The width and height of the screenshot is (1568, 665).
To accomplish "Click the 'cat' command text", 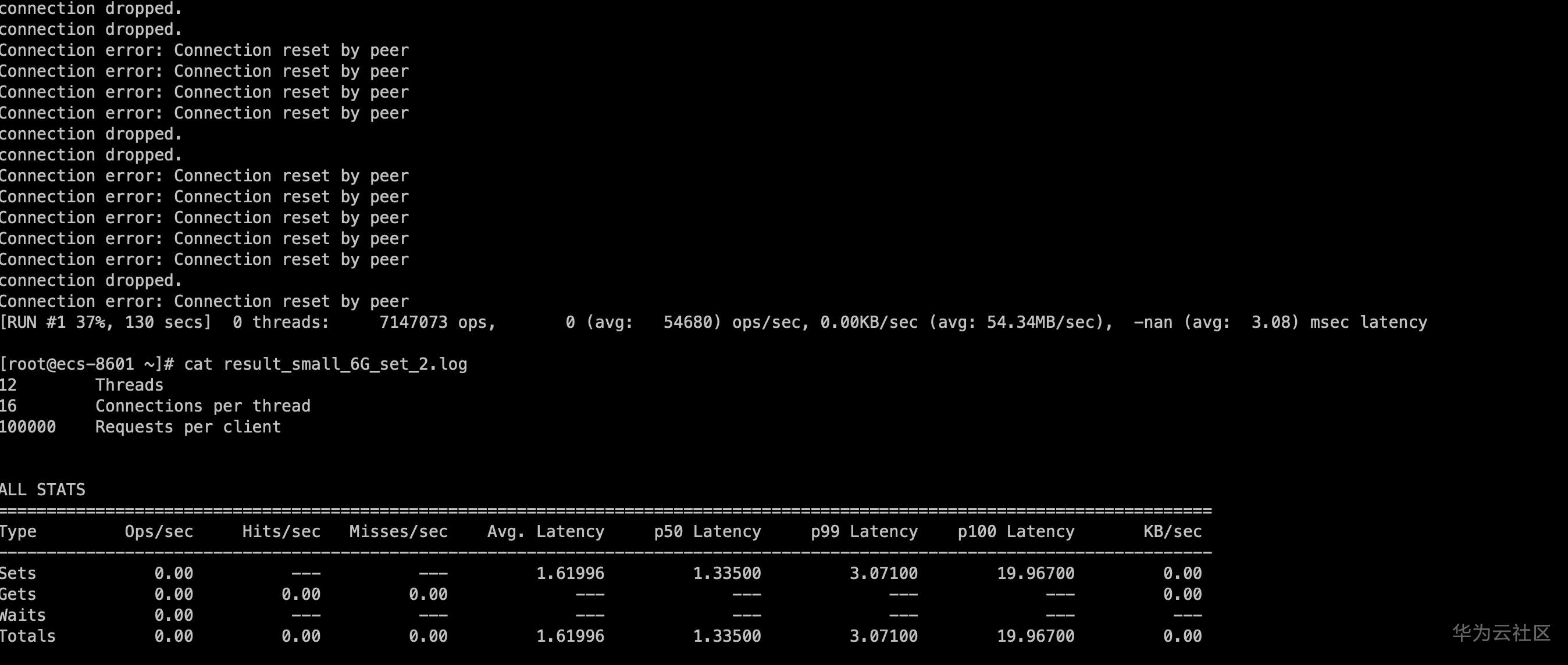I will (x=198, y=364).
